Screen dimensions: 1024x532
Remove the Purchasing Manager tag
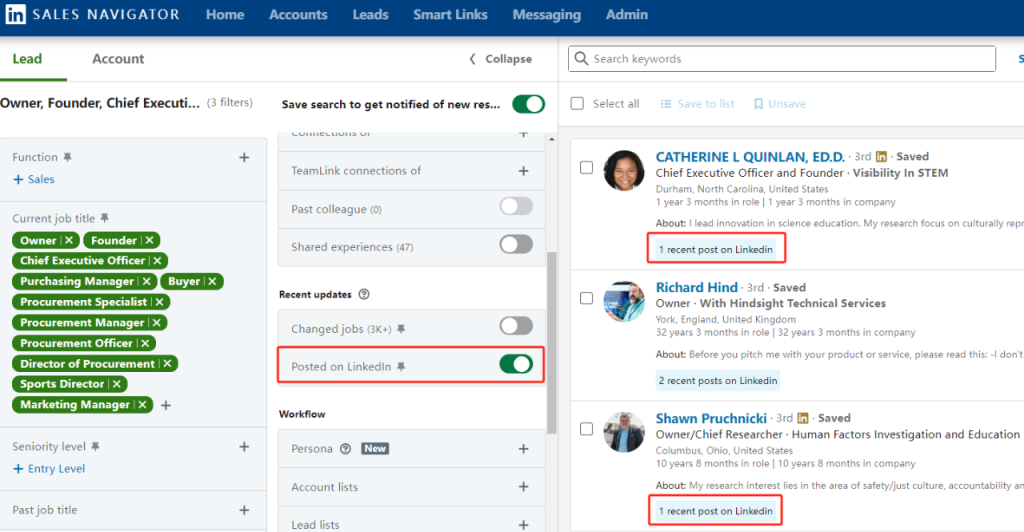click(146, 281)
